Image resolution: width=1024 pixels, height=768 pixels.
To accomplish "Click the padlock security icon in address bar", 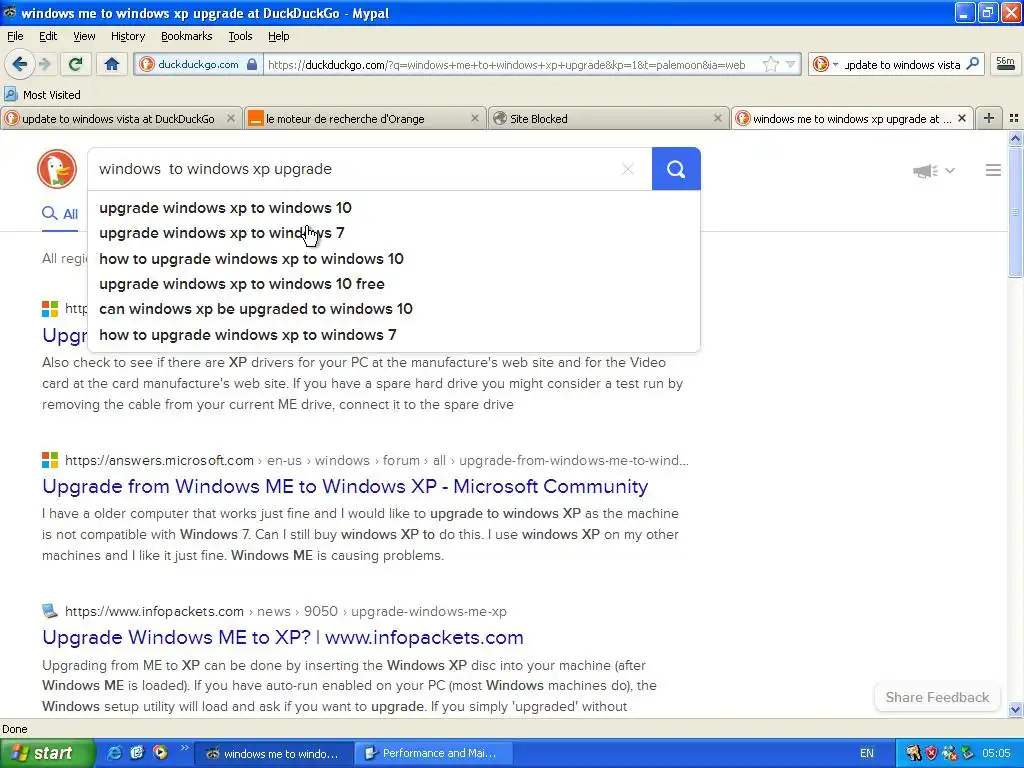I will click(x=252, y=64).
